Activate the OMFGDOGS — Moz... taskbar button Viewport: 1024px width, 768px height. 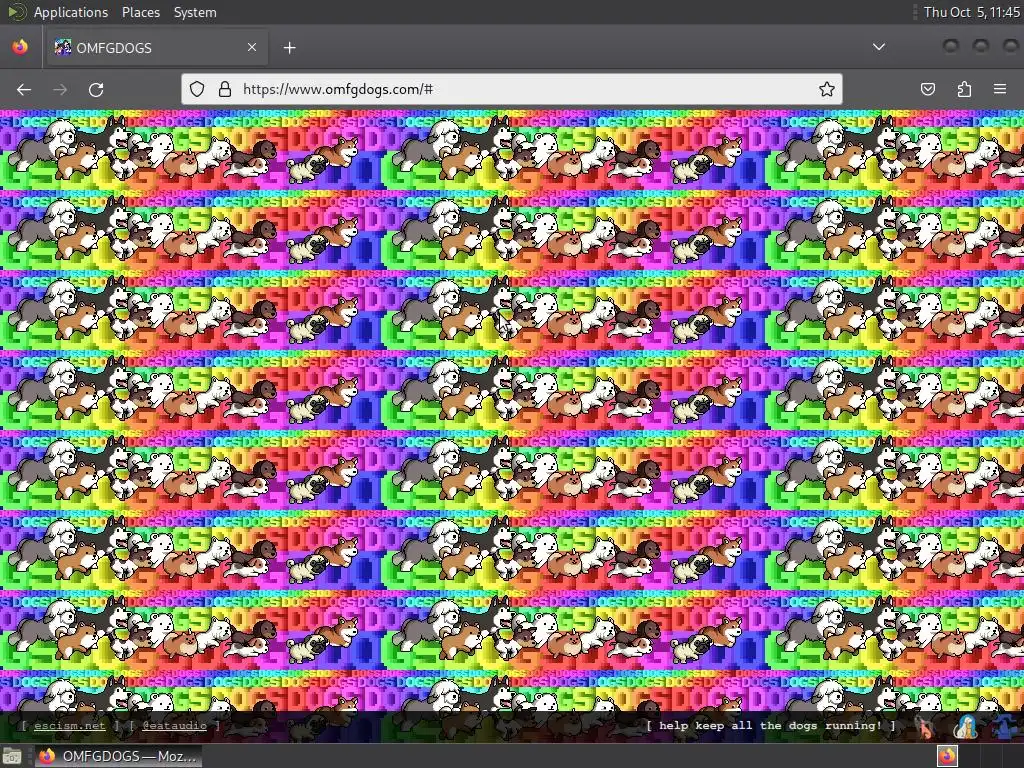118,756
